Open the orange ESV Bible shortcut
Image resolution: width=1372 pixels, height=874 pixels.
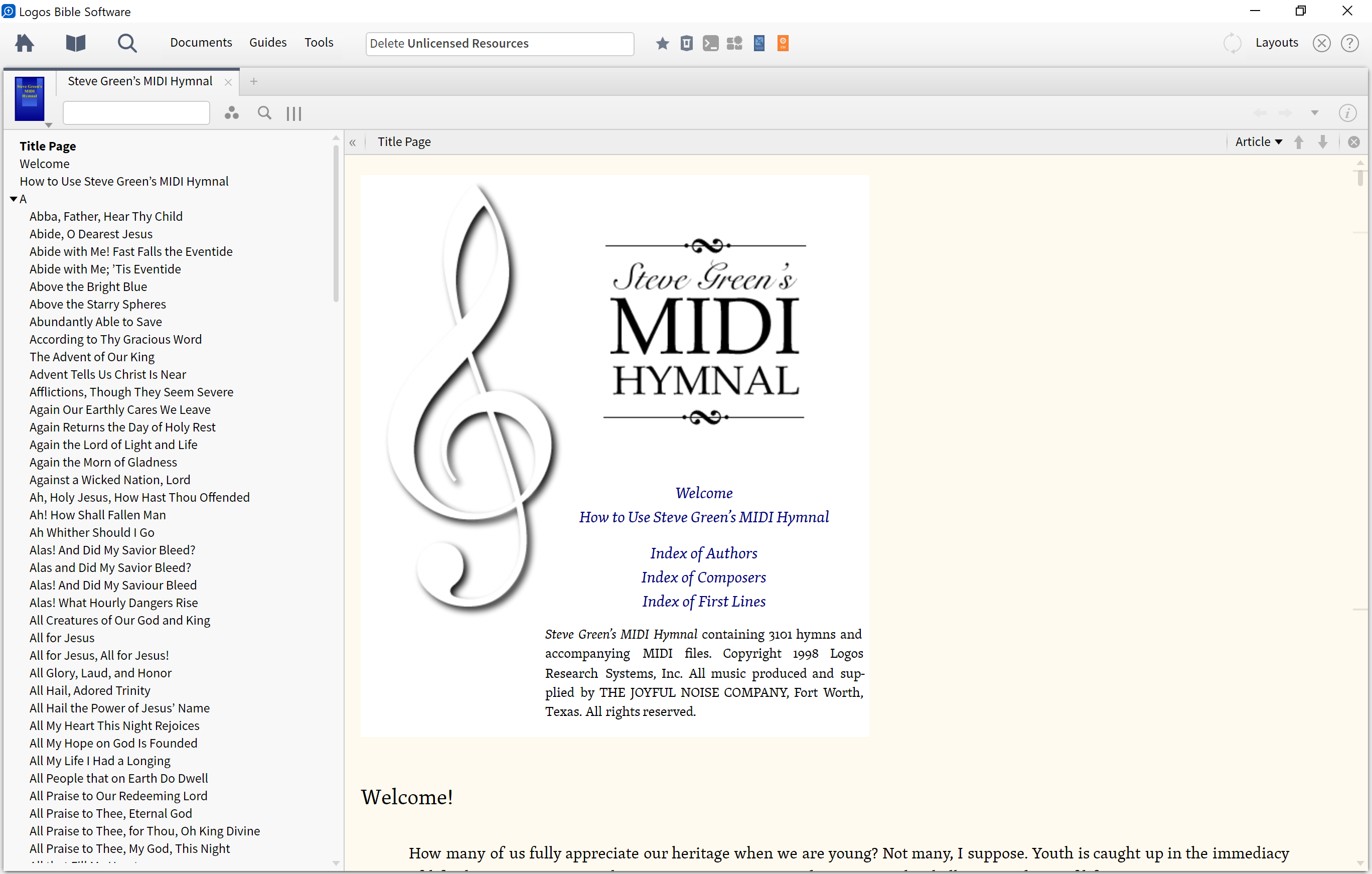[x=783, y=43]
